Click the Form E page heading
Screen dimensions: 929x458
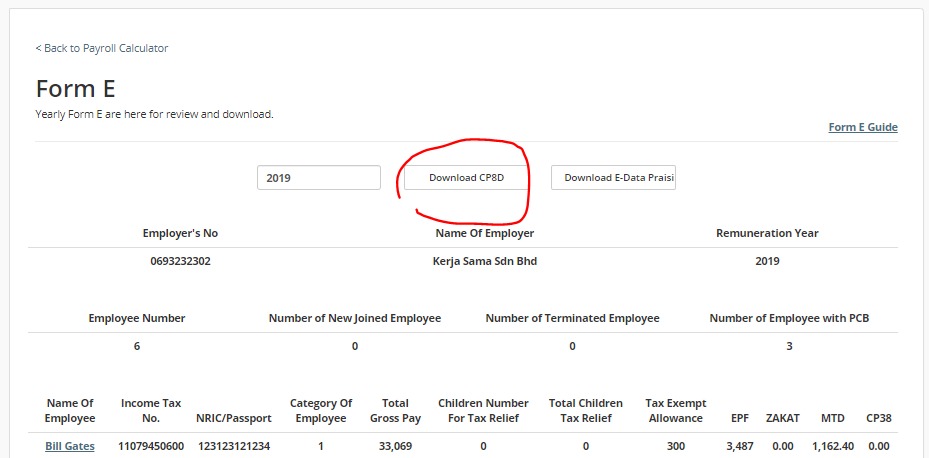(x=75, y=88)
